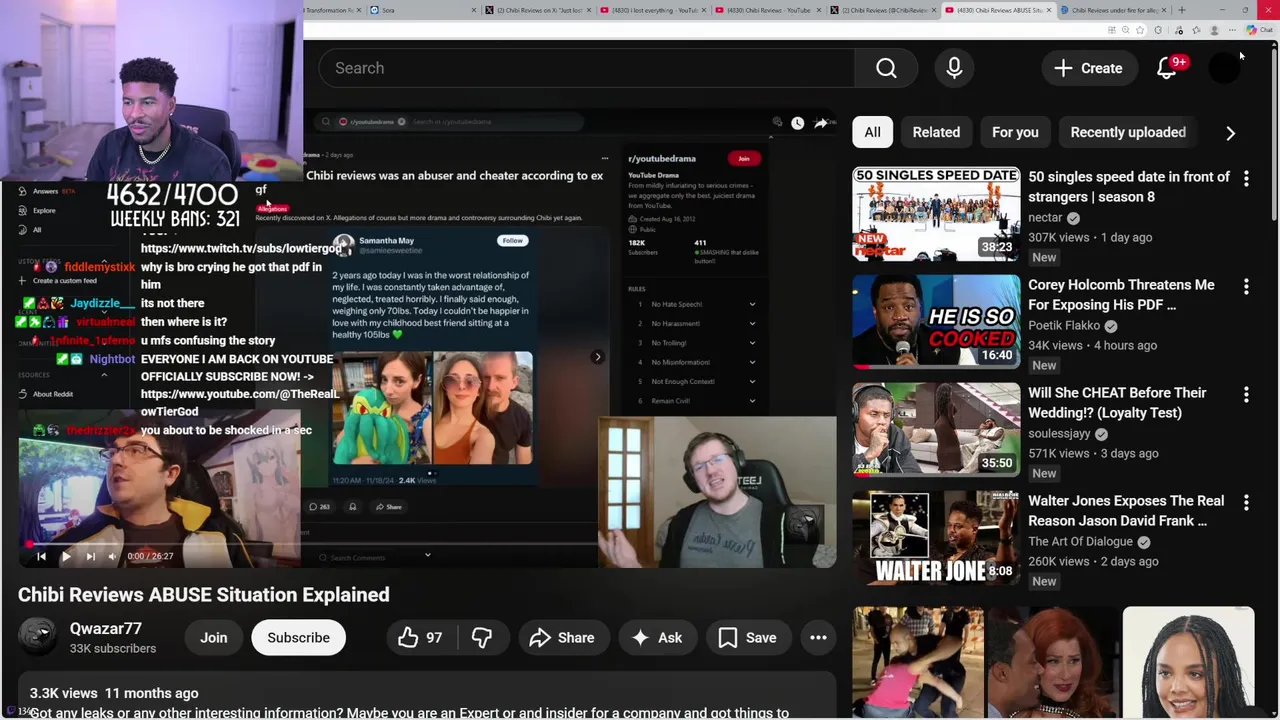The width and height of the screenshot is (1280, 720).
Task: Open the title '50 singles speed date in front of strangers'
Action: pos(1129,187)
